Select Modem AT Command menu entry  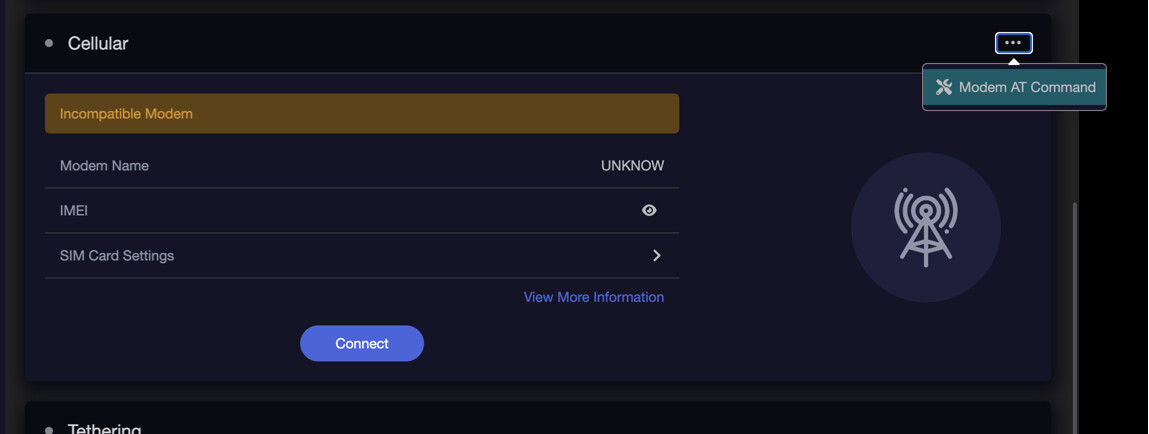[1014, 87]
